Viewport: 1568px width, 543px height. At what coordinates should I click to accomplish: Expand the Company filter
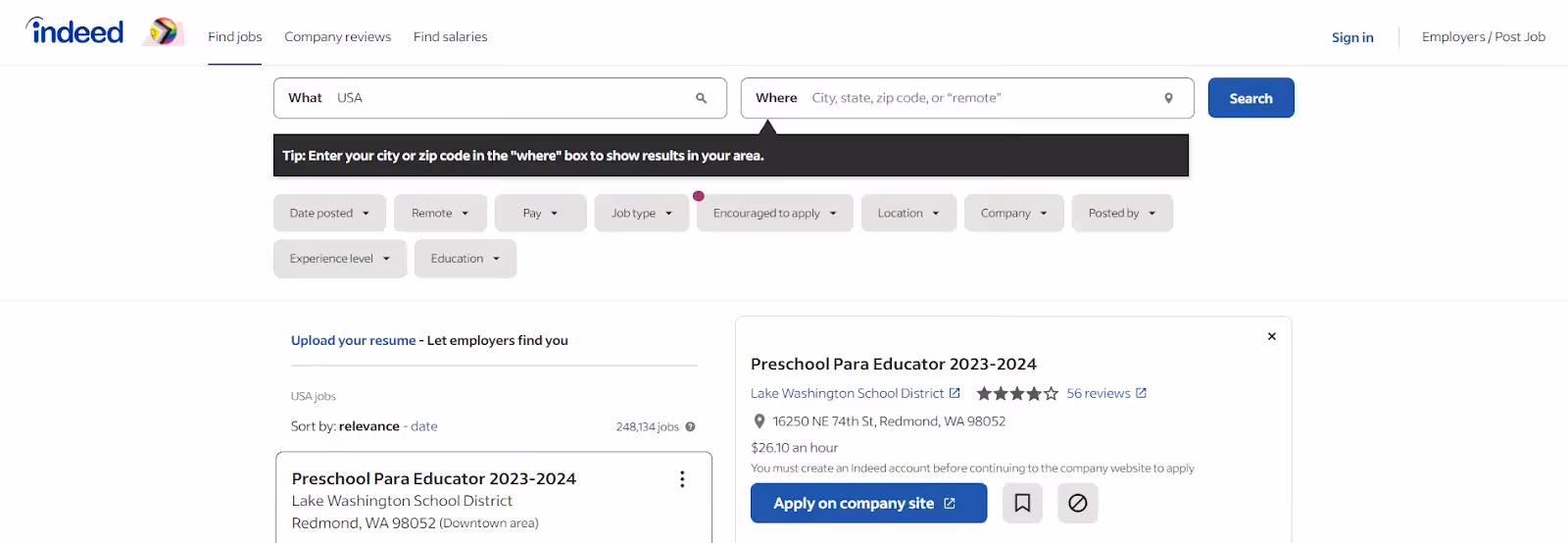[x=1013, y=213]
